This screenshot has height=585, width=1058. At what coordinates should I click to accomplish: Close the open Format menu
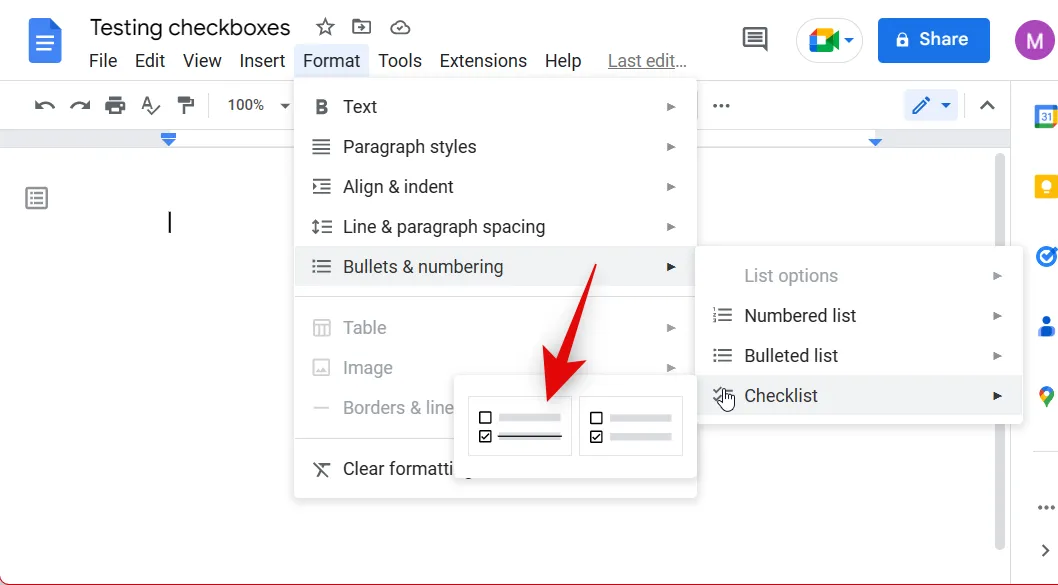[331, 61]
